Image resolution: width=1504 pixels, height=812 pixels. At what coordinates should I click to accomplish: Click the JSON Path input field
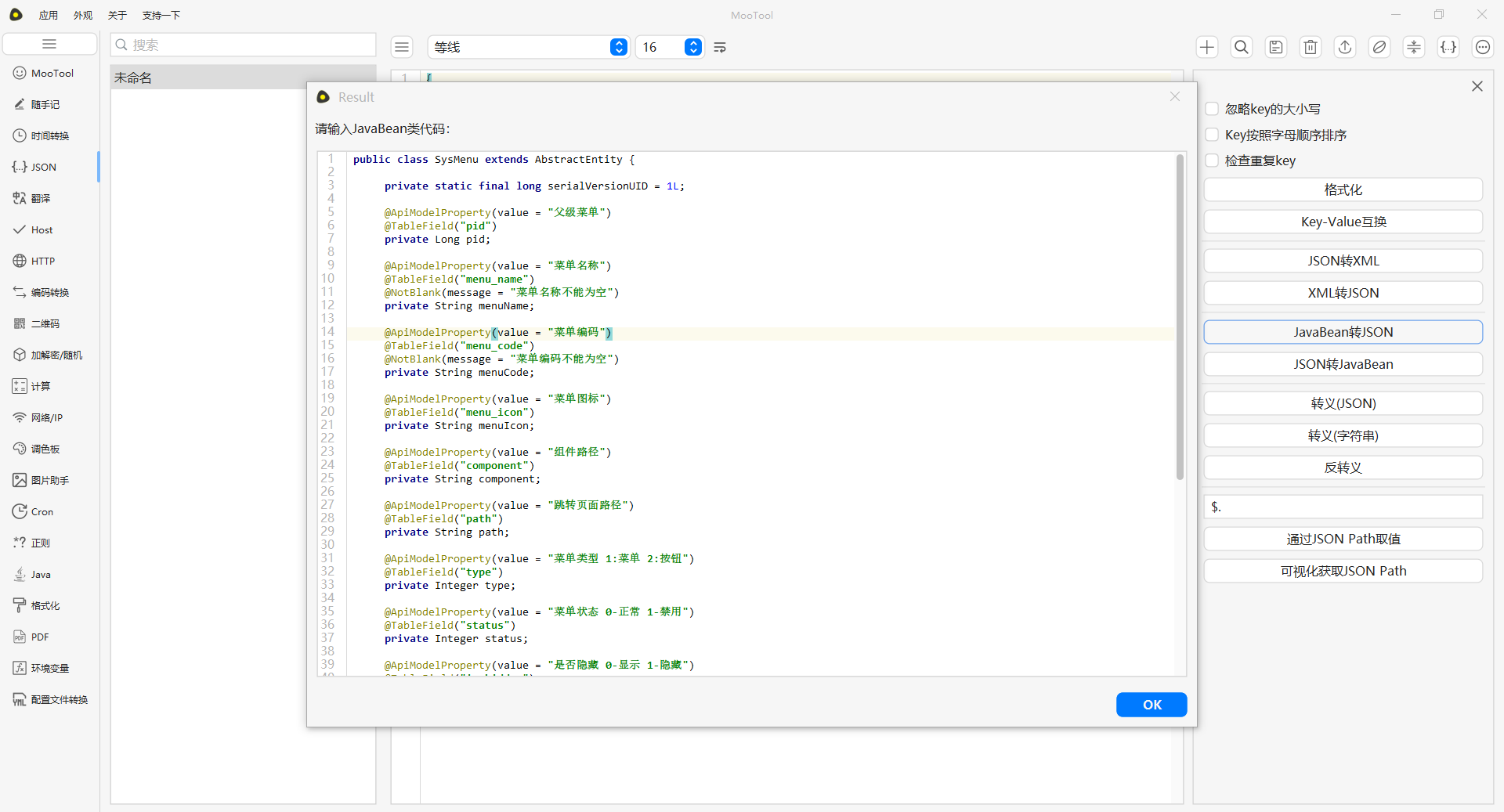pos(1342,507)
